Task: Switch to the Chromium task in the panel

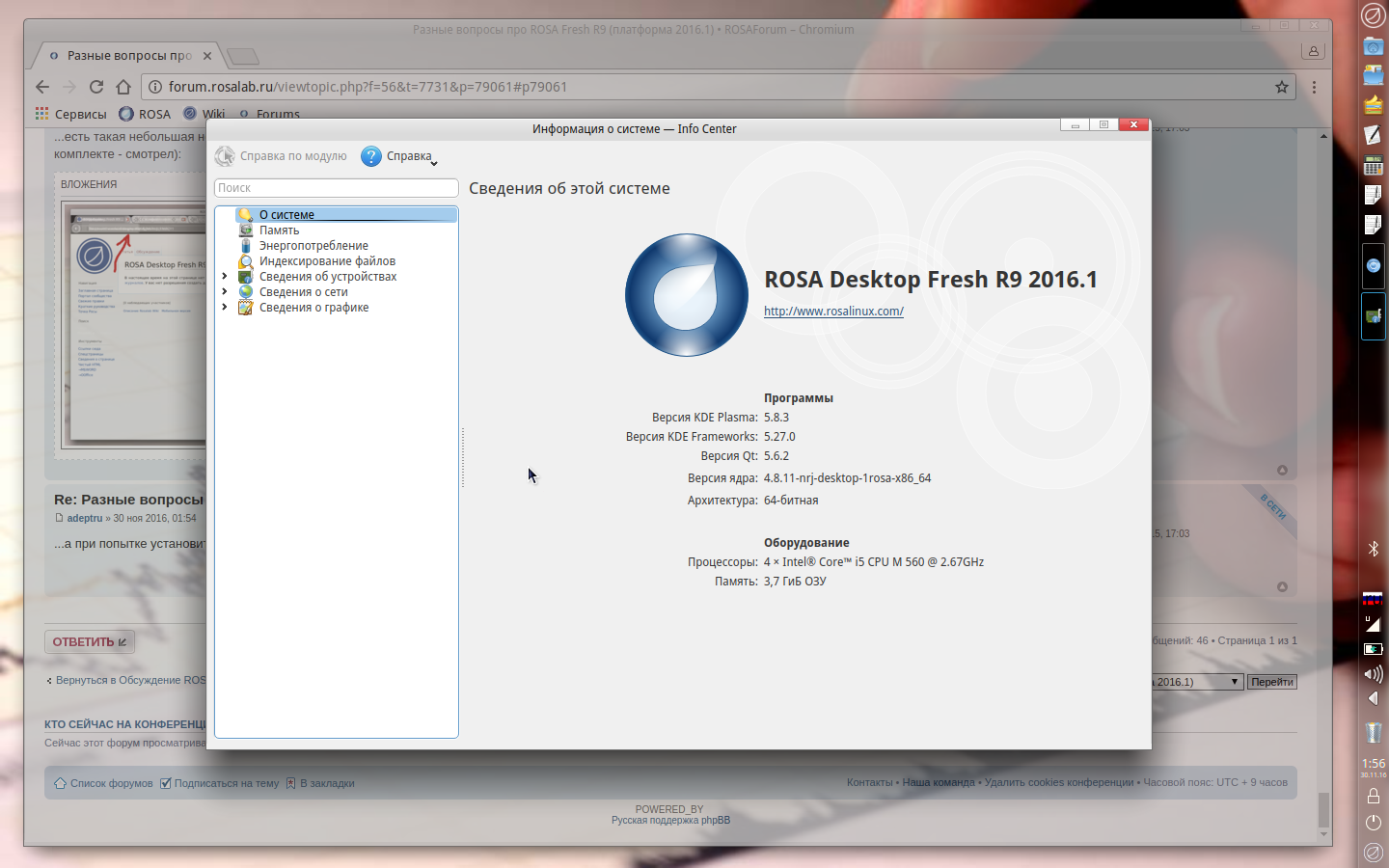Action: point(1374,265)
